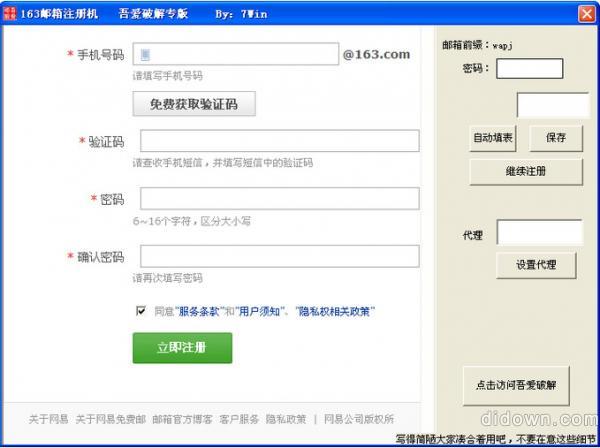Screen dimensions: 600x448
Task: Click the hint 请填写手机号码
Action: (x=168, y=76)
